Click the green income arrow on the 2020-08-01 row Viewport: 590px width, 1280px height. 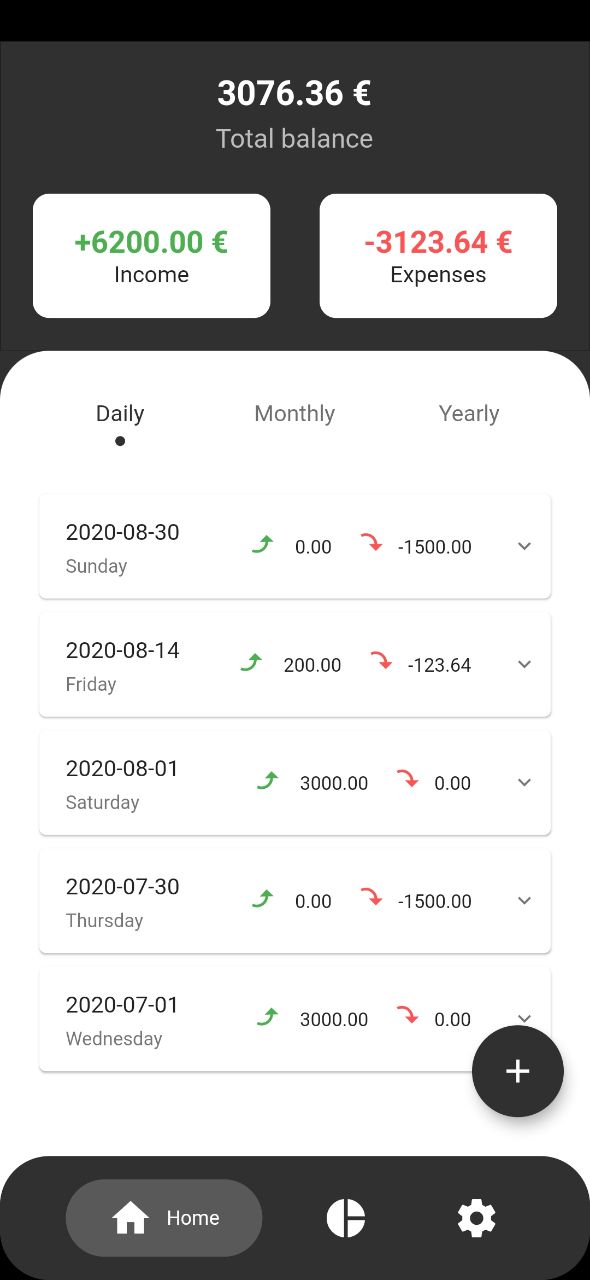pyautogui.click(x=267, y=781)
